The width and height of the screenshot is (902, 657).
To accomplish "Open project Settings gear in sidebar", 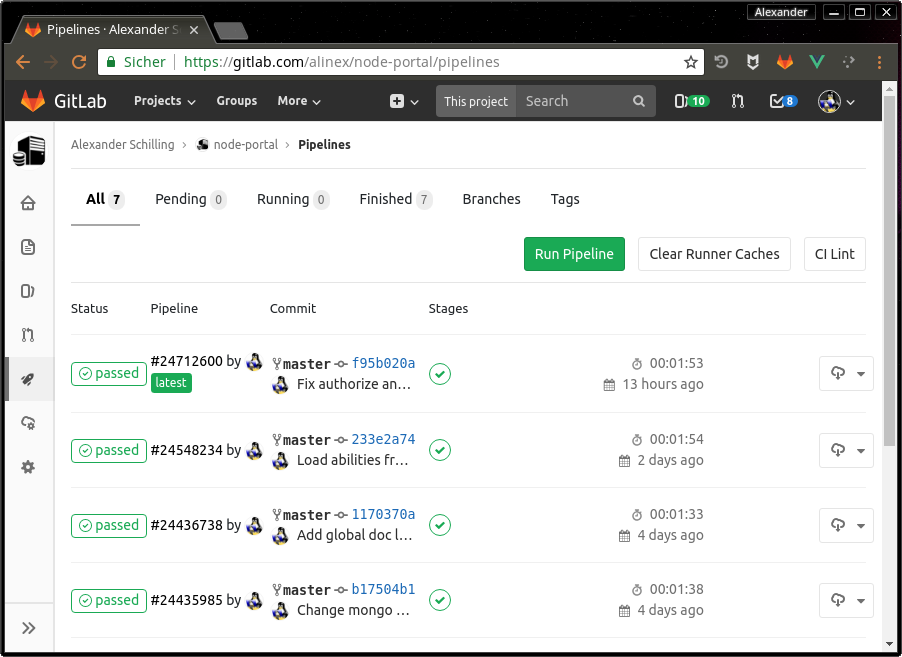I will (27, 466).
